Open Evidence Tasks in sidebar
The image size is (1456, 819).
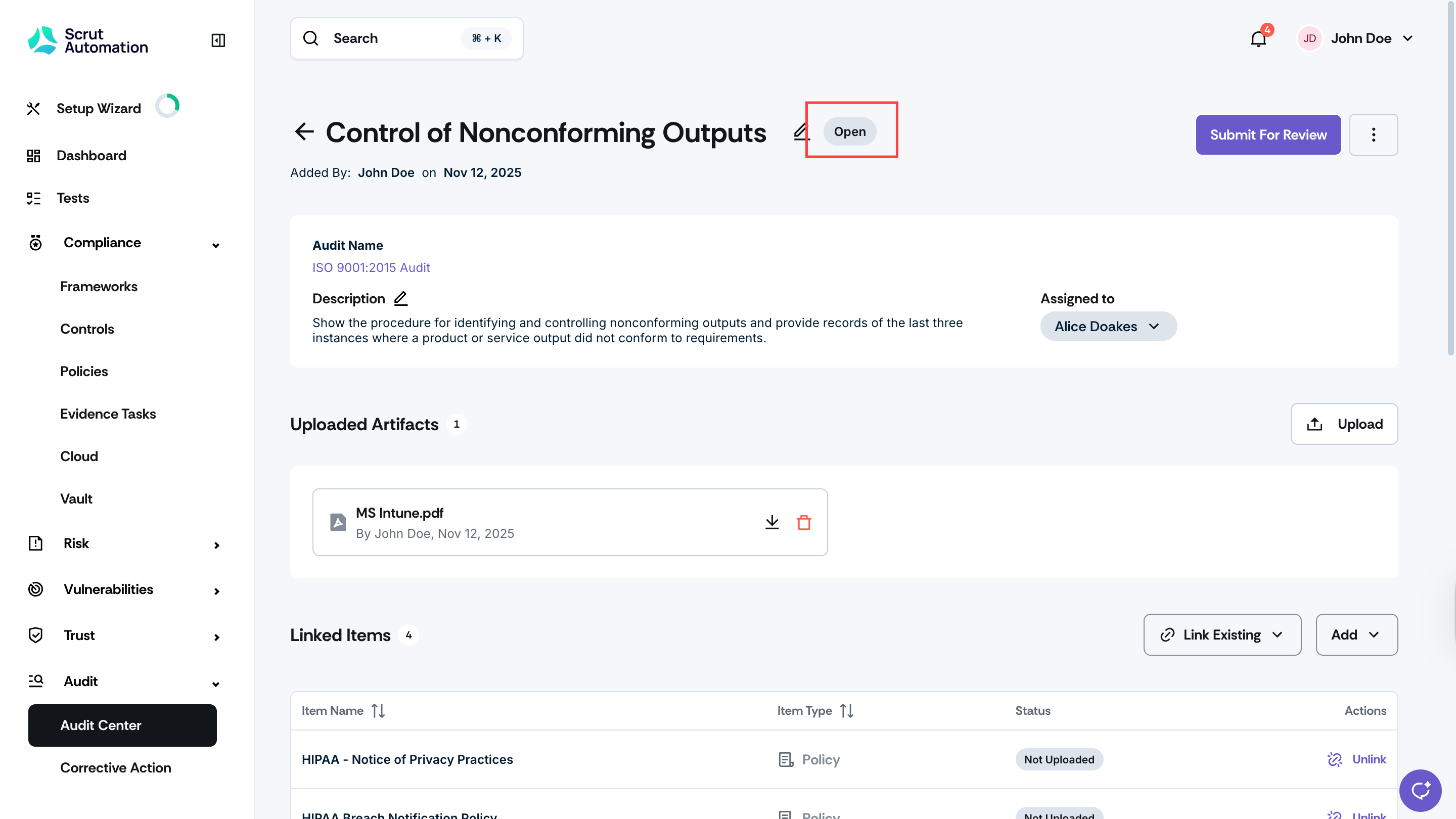click(x=108, y=414)
